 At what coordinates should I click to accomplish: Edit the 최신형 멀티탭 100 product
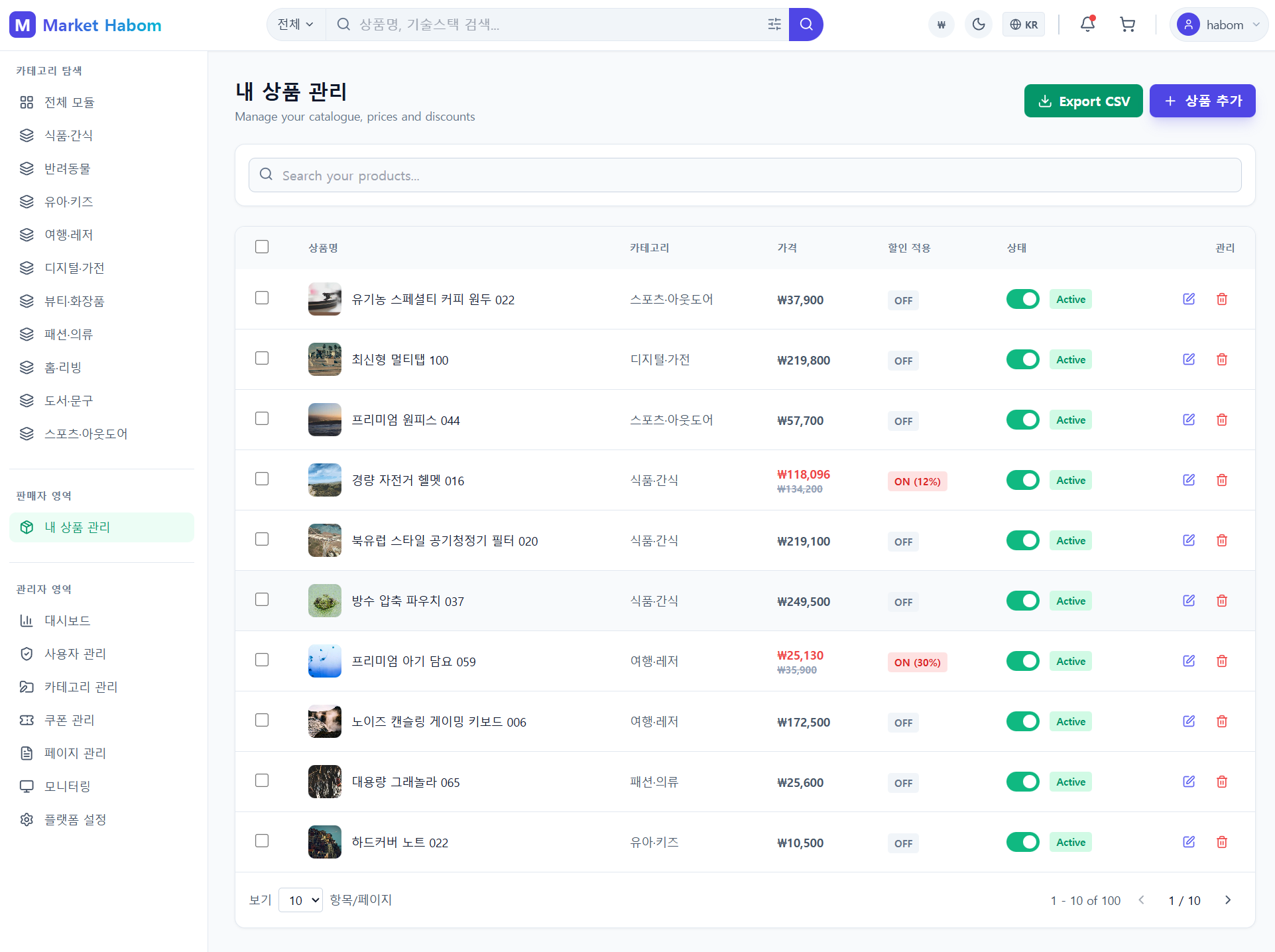(1189, 359)
